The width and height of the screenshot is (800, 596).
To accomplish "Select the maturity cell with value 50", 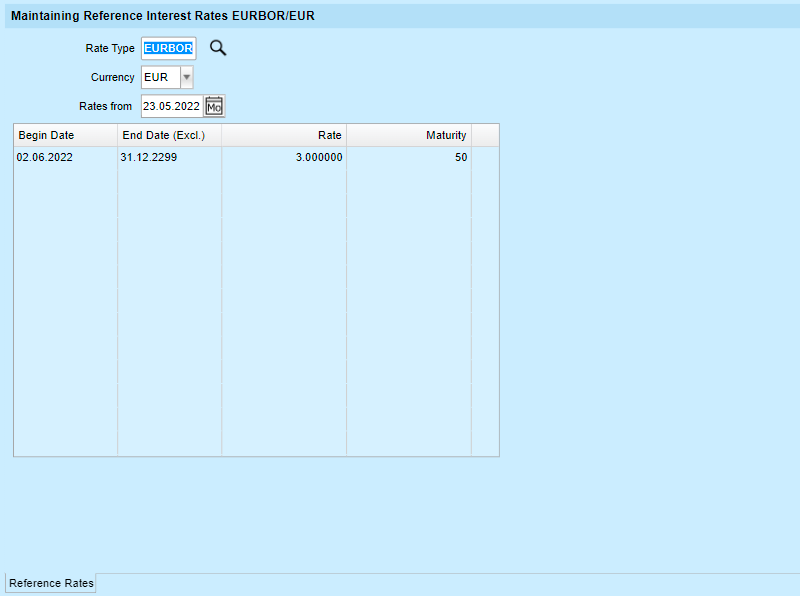I will click(x=409, y=157).
